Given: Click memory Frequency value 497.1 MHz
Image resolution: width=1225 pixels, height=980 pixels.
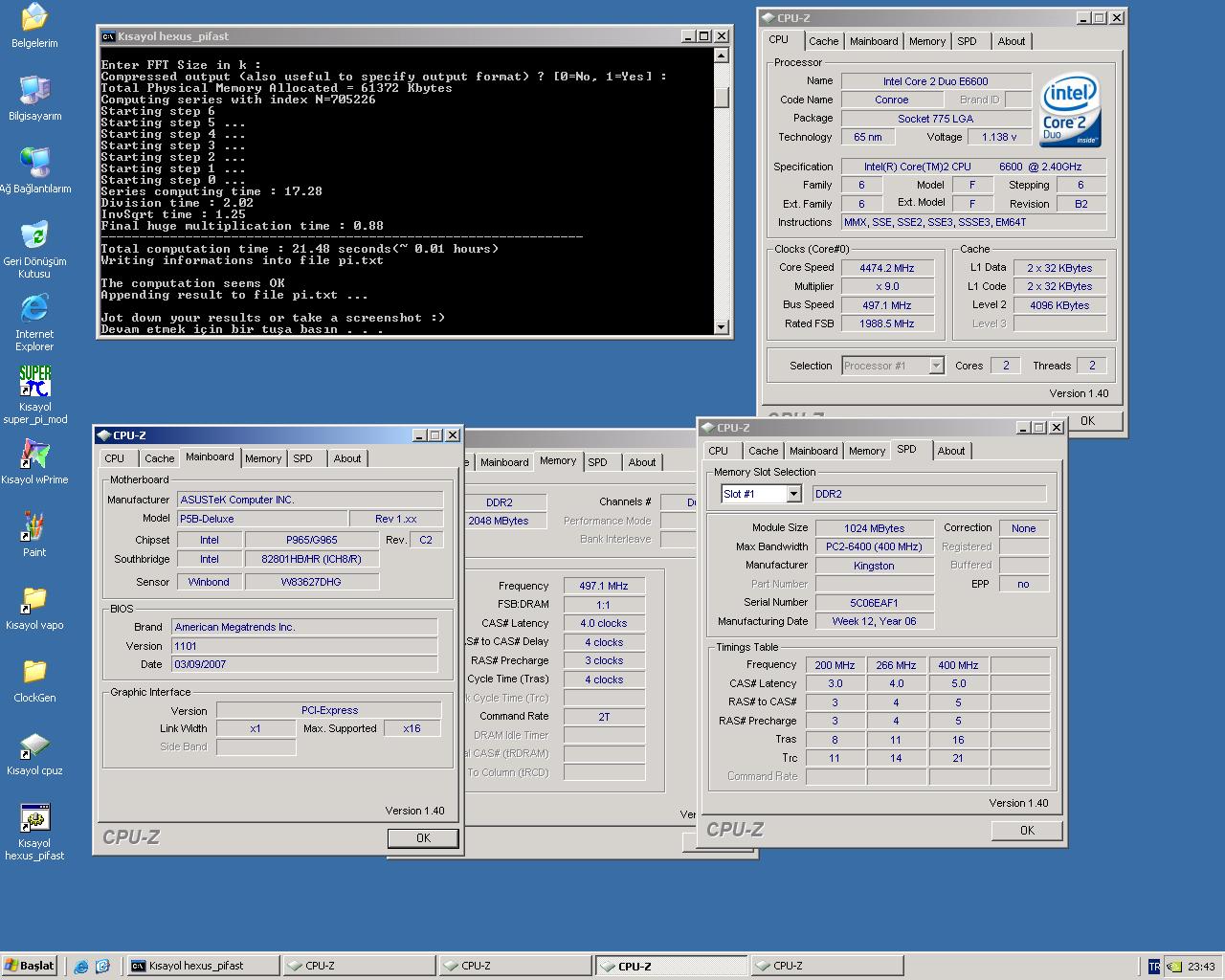Looking at the screenshot, I should (x=604, y=586).
